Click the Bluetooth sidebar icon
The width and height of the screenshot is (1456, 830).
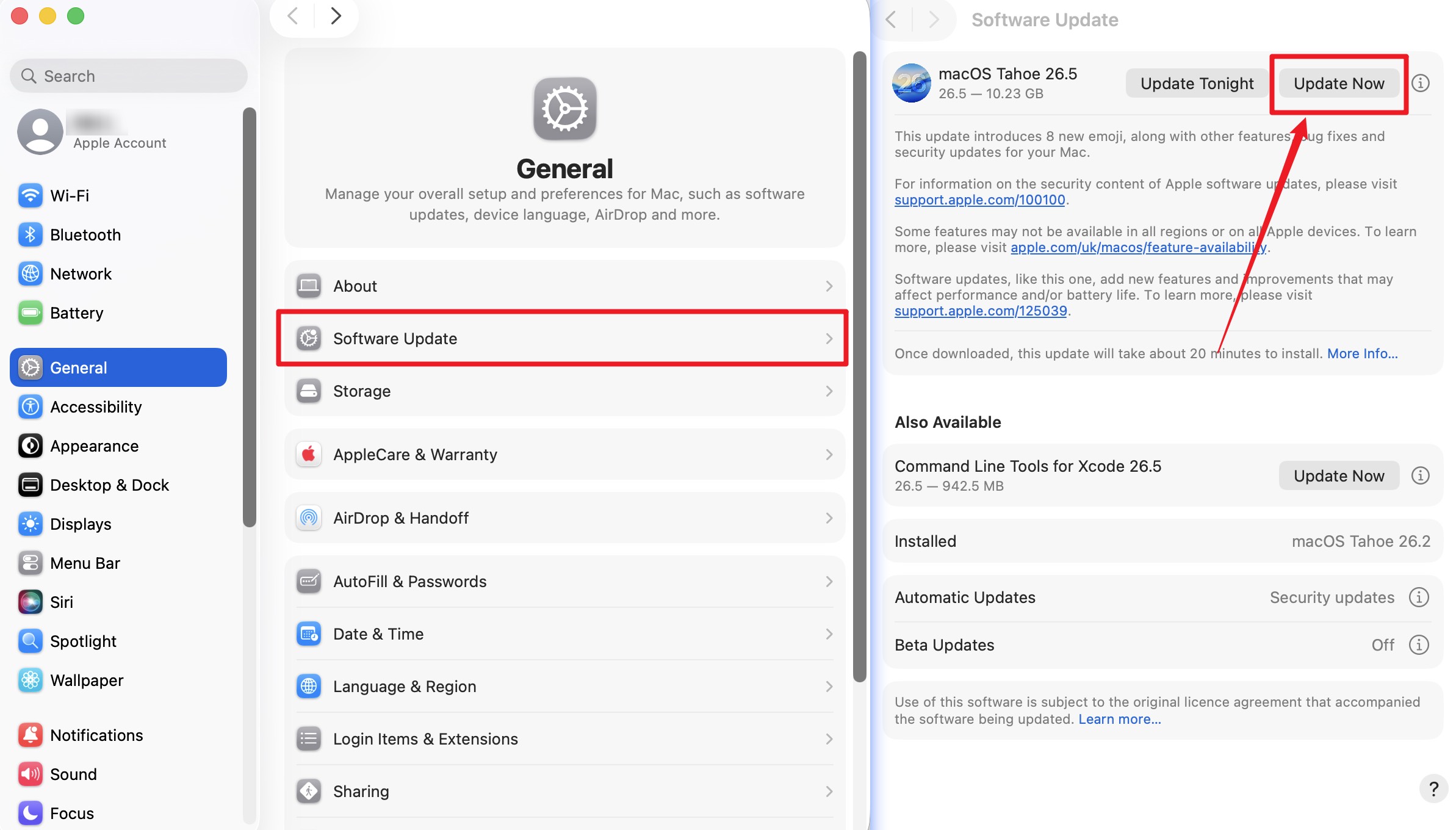pos(30,234)
